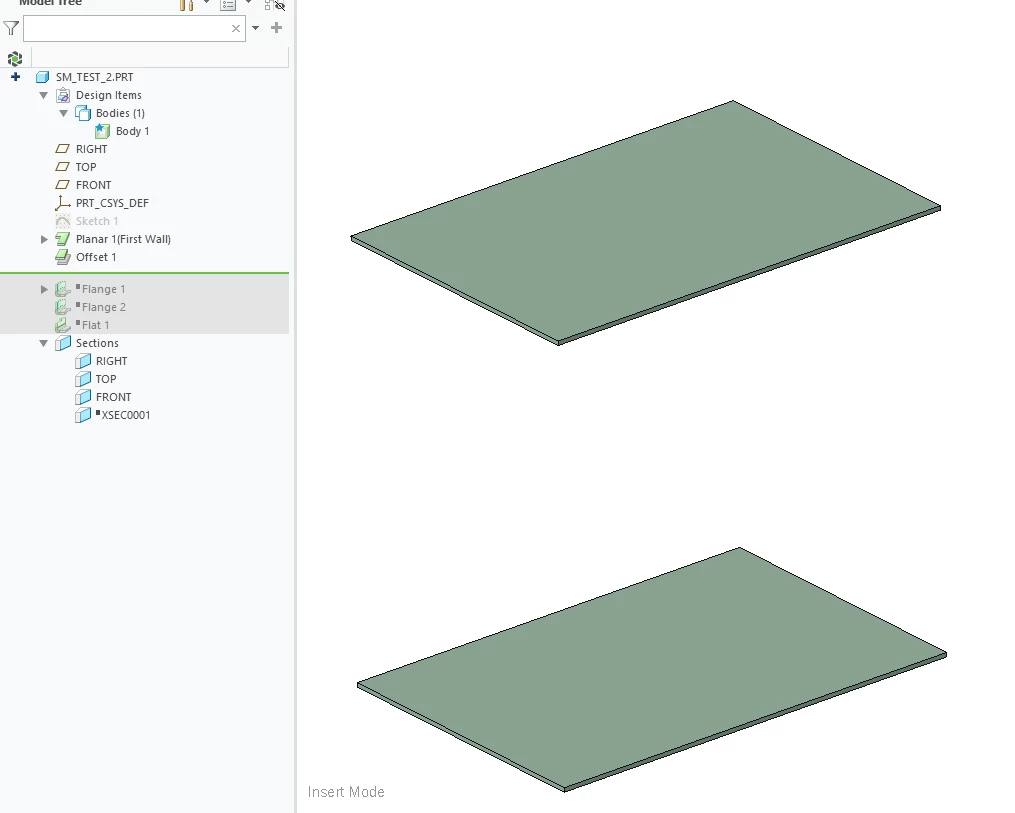
Task: Select the Sections label
Action: (x=97, y=343)
